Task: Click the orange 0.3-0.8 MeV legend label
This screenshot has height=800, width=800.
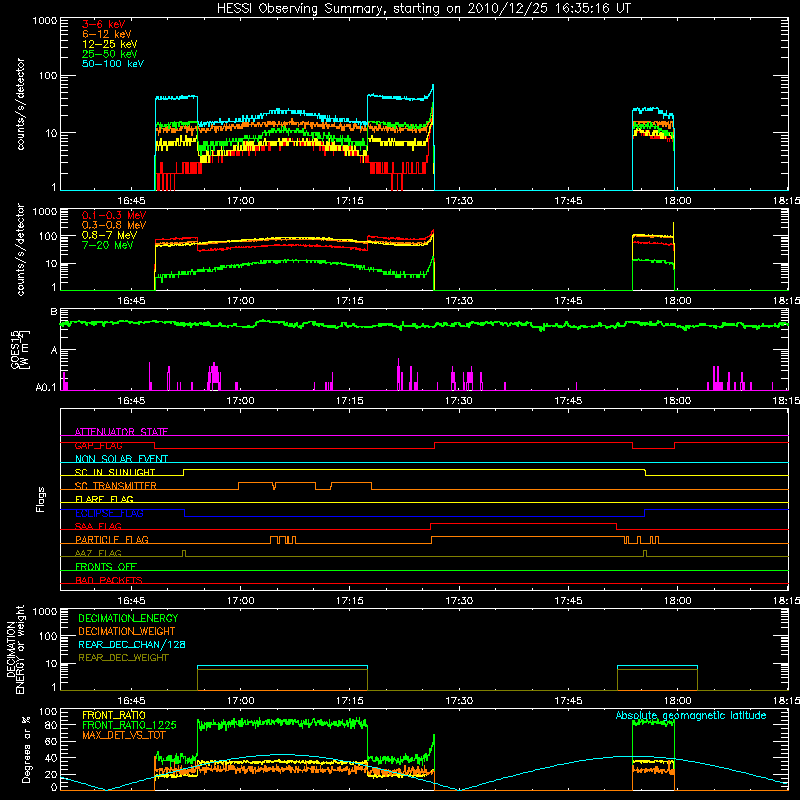Action: pyautogui.click(x=114, y=226)
